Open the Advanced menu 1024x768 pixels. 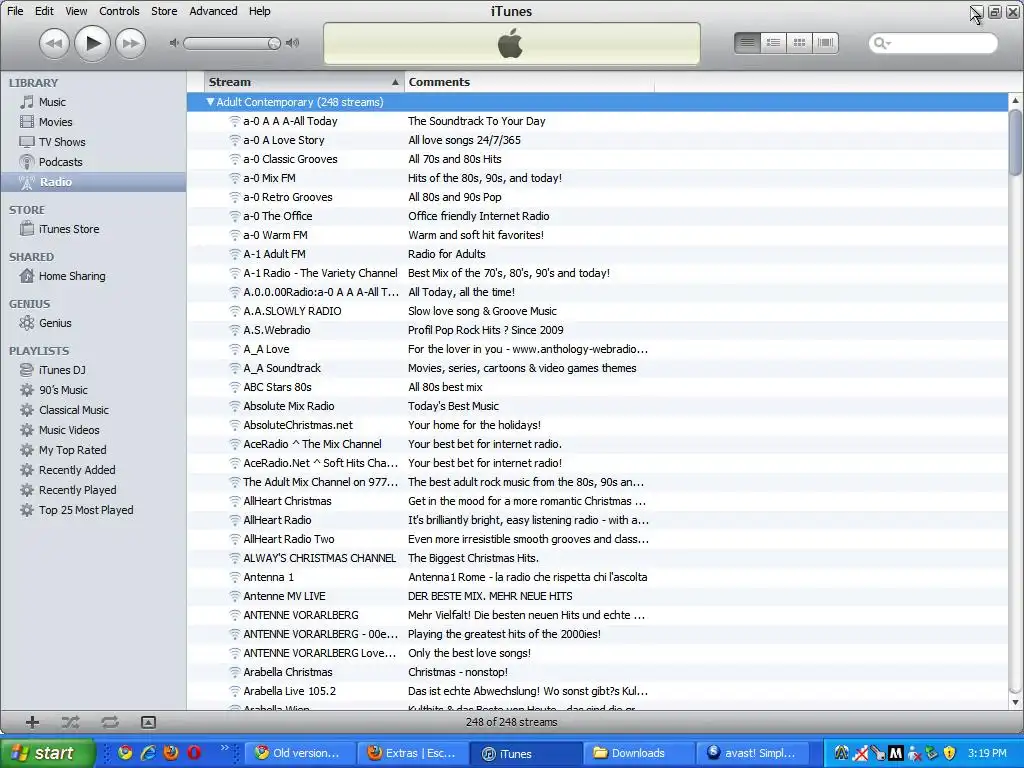[213, 11]
